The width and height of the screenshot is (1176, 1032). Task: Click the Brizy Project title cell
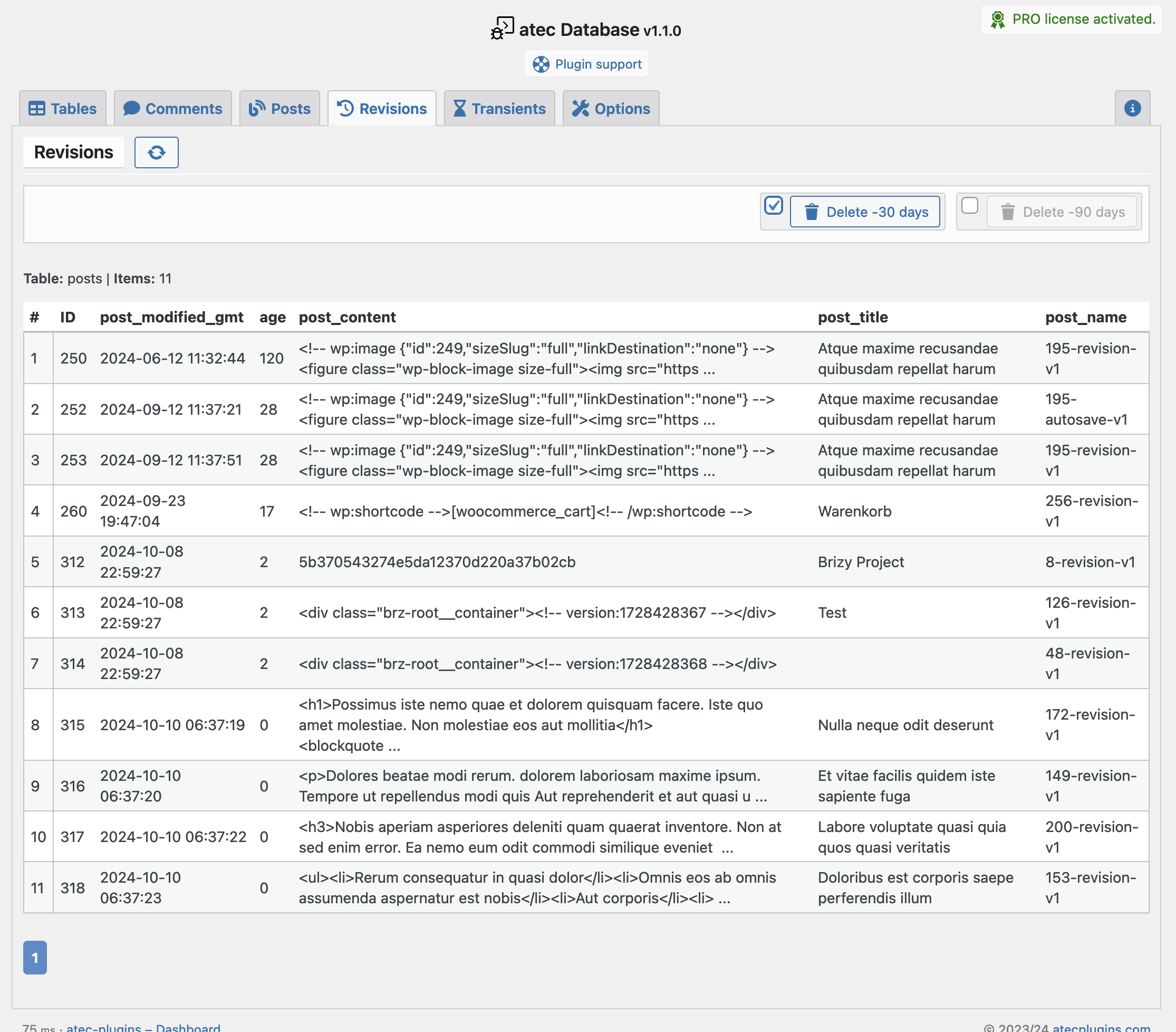[861, 562]
